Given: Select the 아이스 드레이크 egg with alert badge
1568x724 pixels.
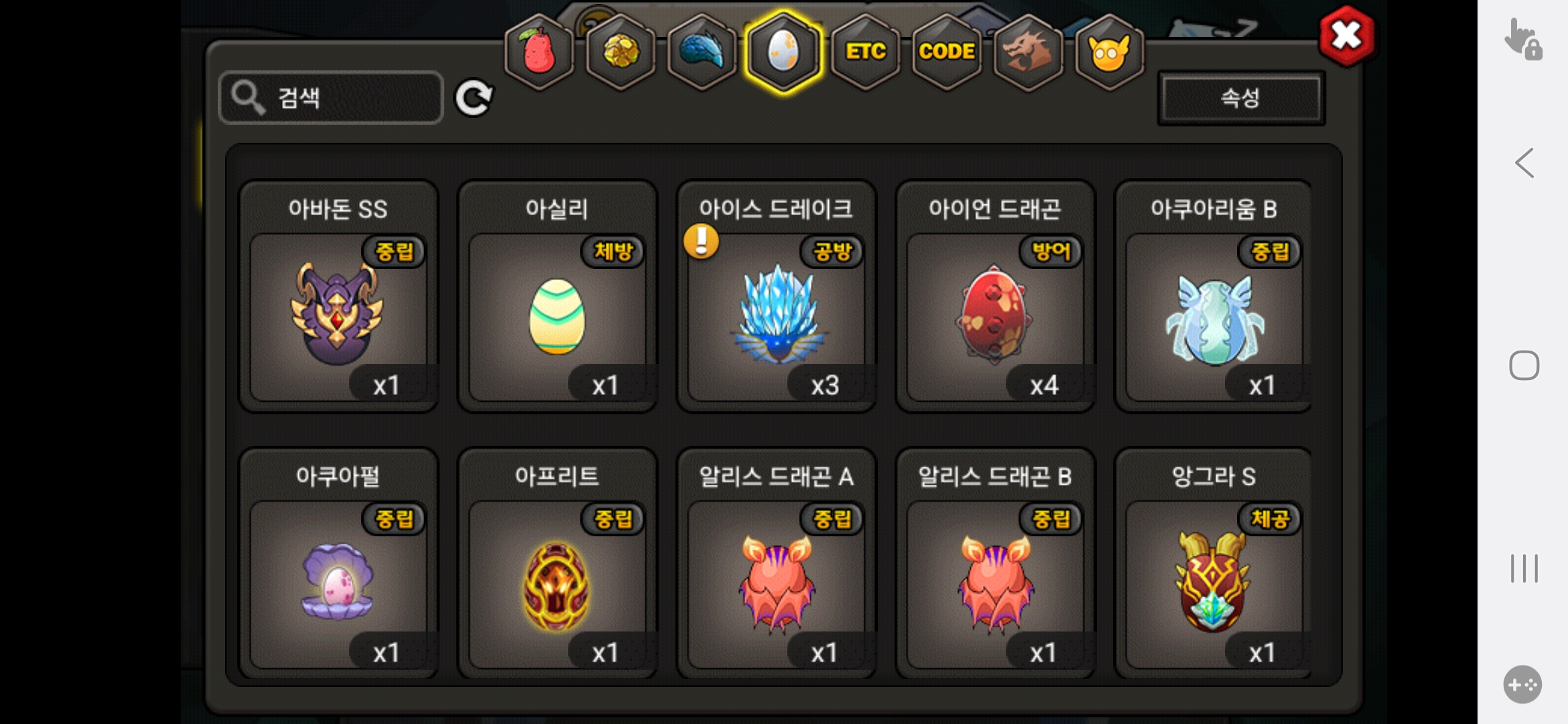Looking at the screenshot, I should [x=777, y=296].
